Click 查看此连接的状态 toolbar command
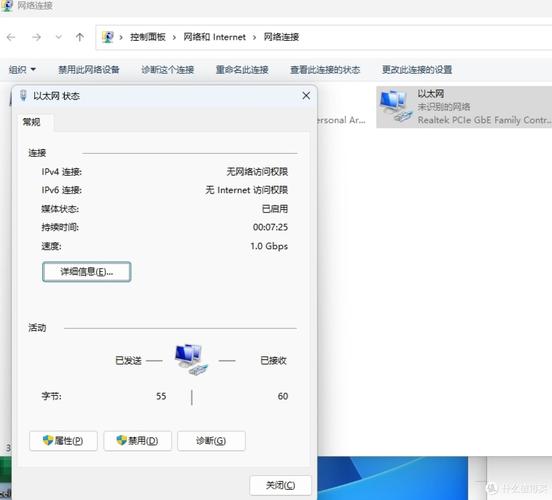Viewport: 552px width, 500px height. (325, 70)
